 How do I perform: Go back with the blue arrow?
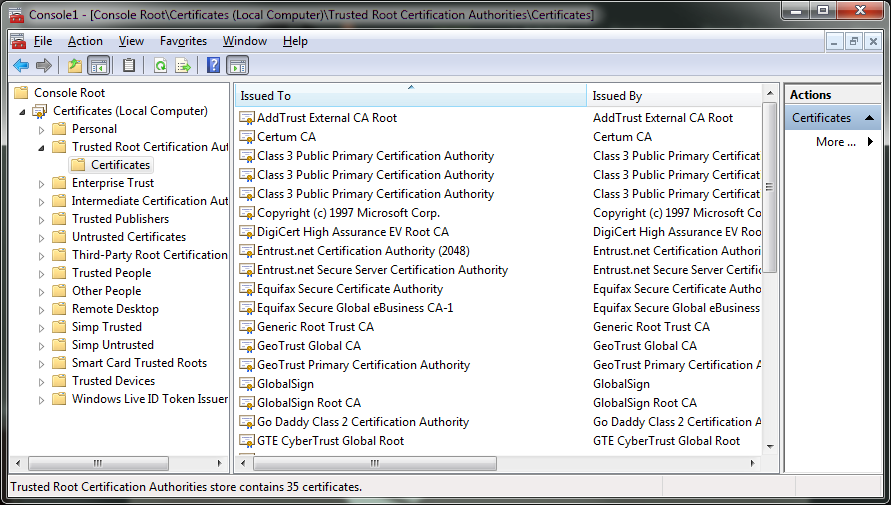point(21,66)
